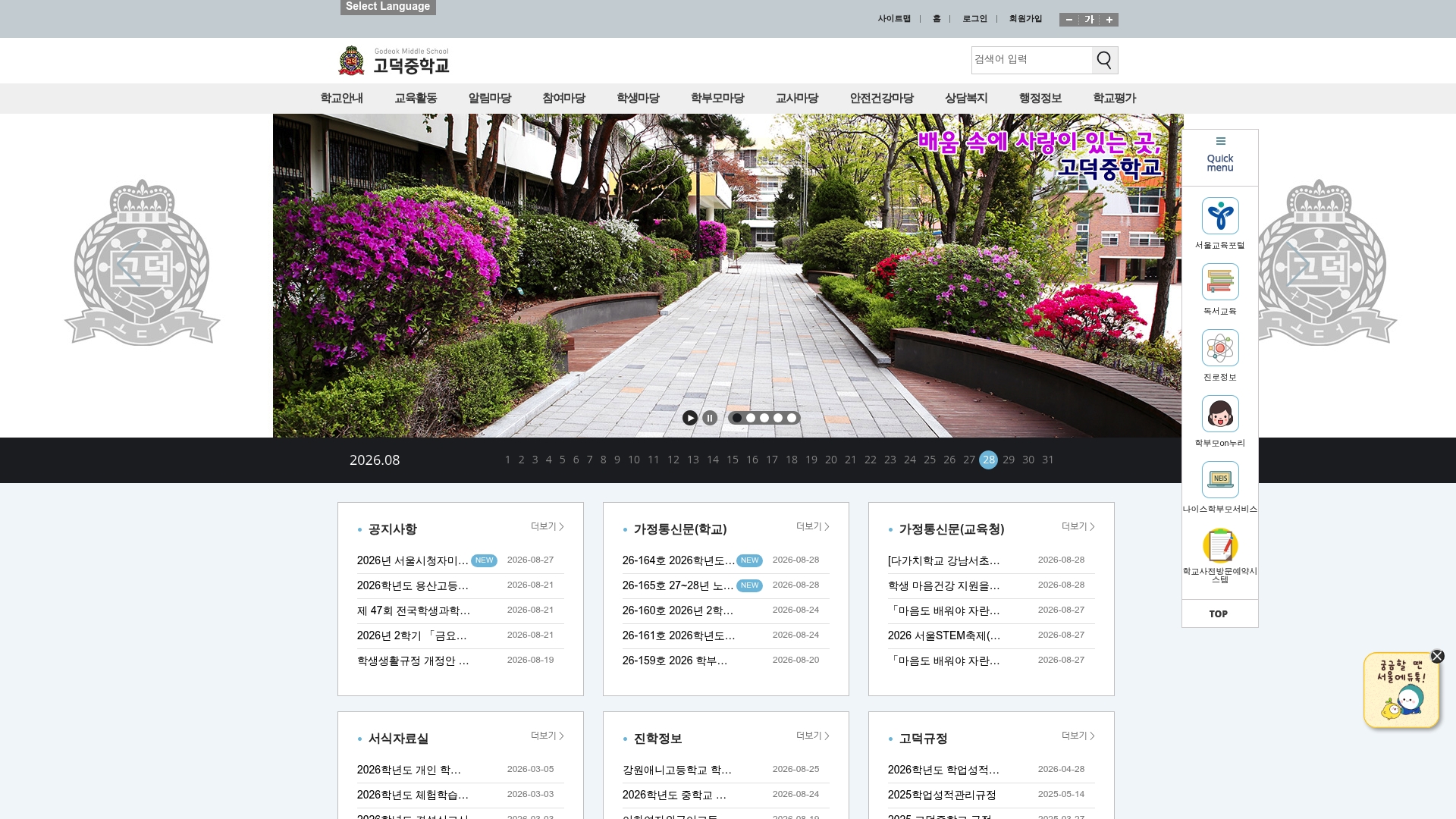Open notice 제 47회 전국학생과학…
The width and height of the screenshot is (1456, 819).
413,611
